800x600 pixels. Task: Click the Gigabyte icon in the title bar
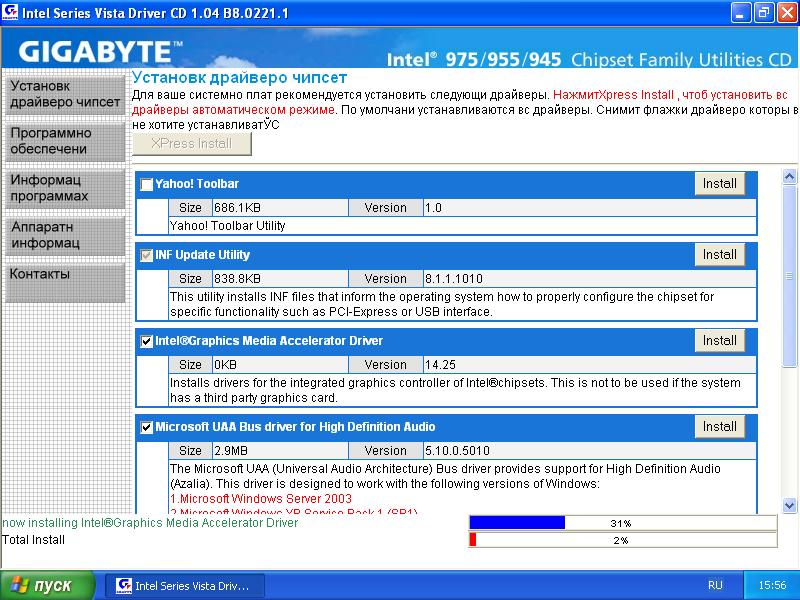pyautogui.click(x=10, y=12)
